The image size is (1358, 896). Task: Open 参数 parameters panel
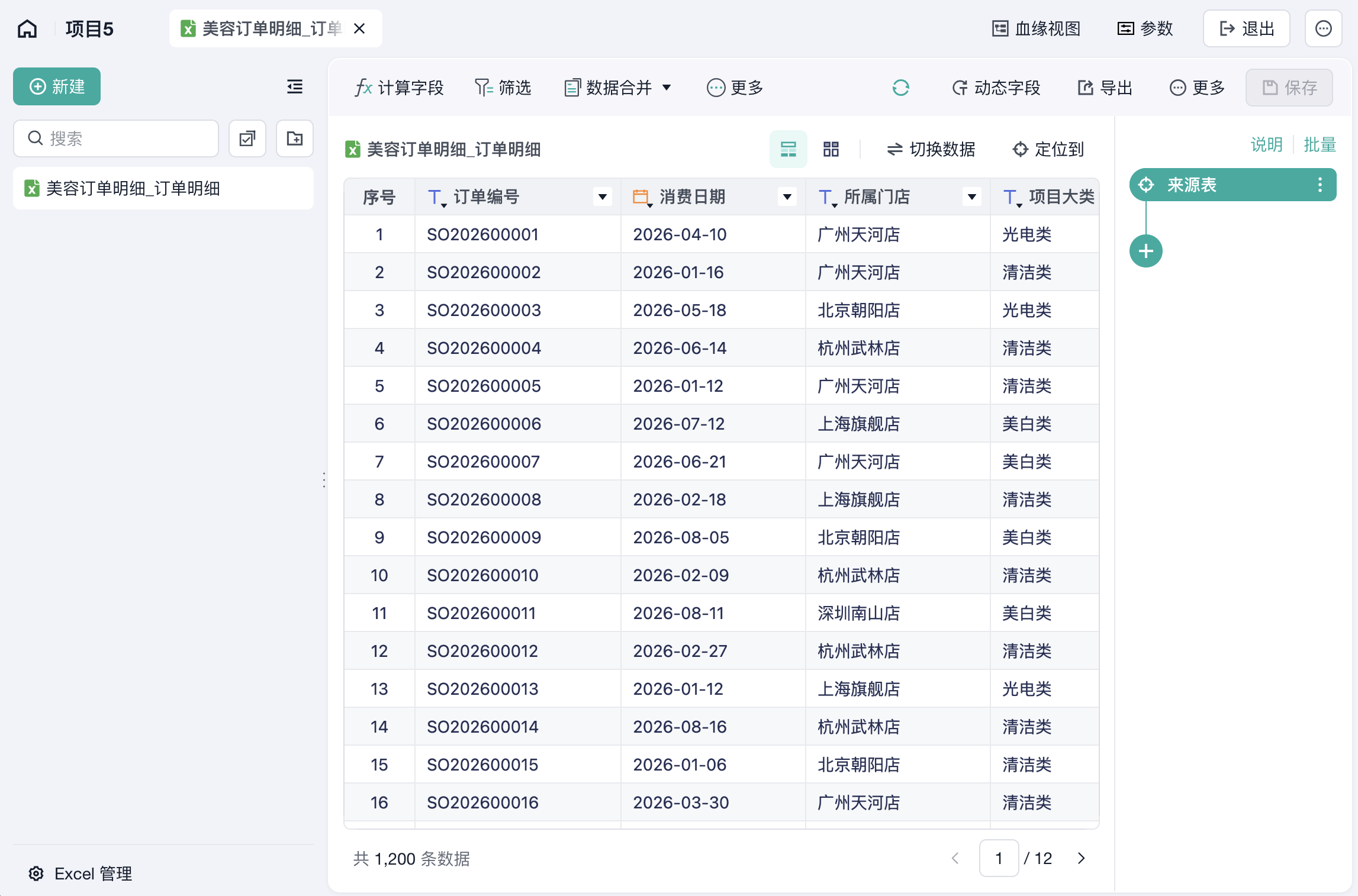click(x=1145, y=28)
